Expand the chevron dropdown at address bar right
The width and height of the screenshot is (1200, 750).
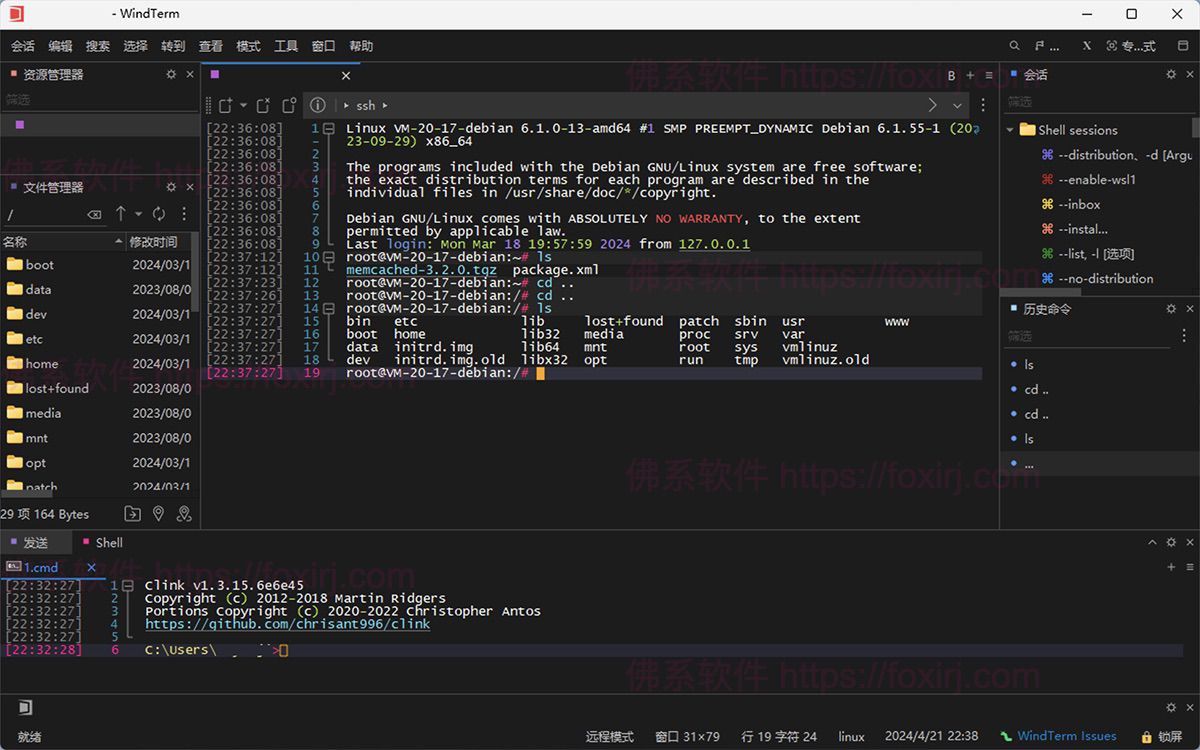coord(957,105)
